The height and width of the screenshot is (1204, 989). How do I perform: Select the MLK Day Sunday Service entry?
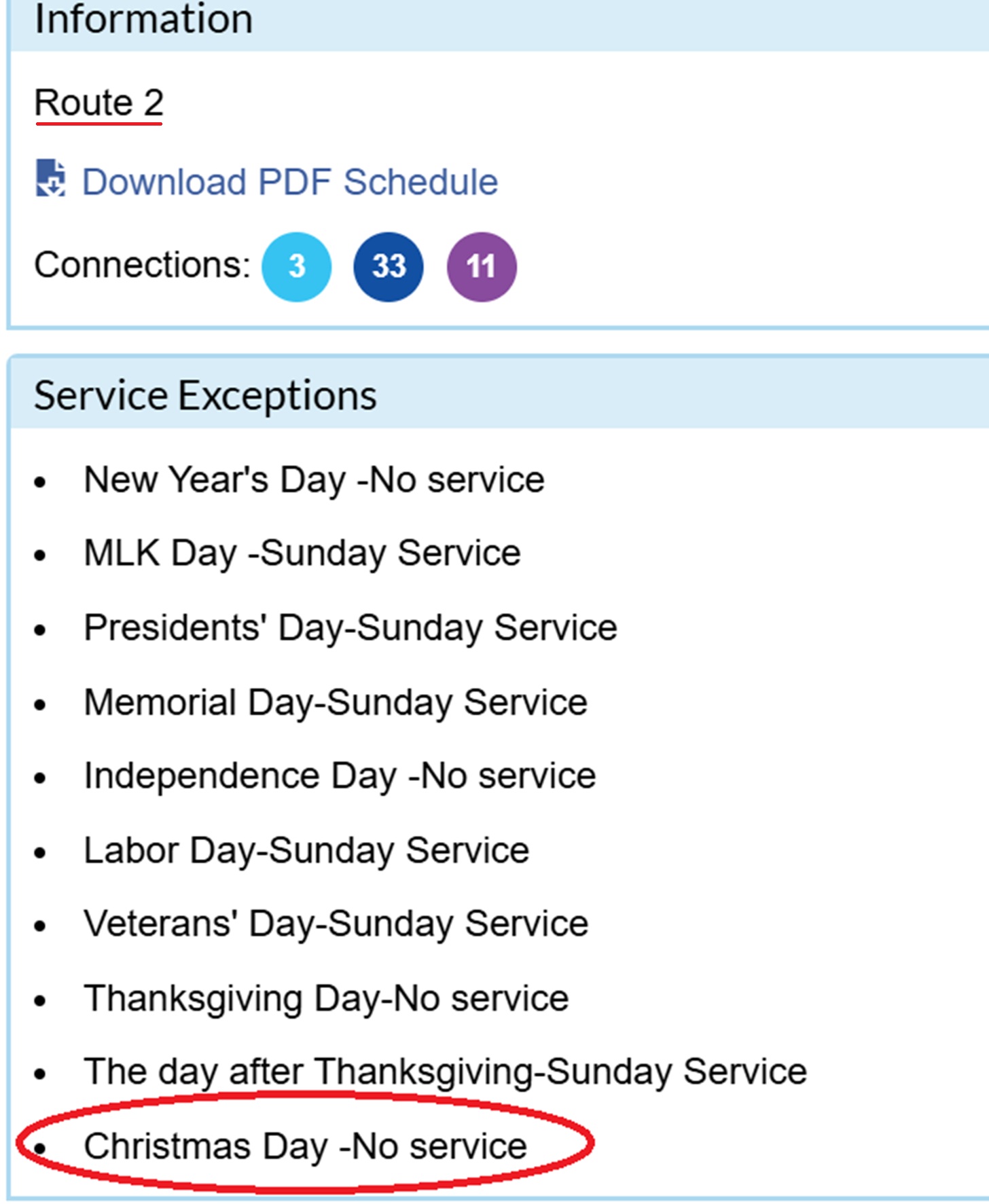[302, 553]
